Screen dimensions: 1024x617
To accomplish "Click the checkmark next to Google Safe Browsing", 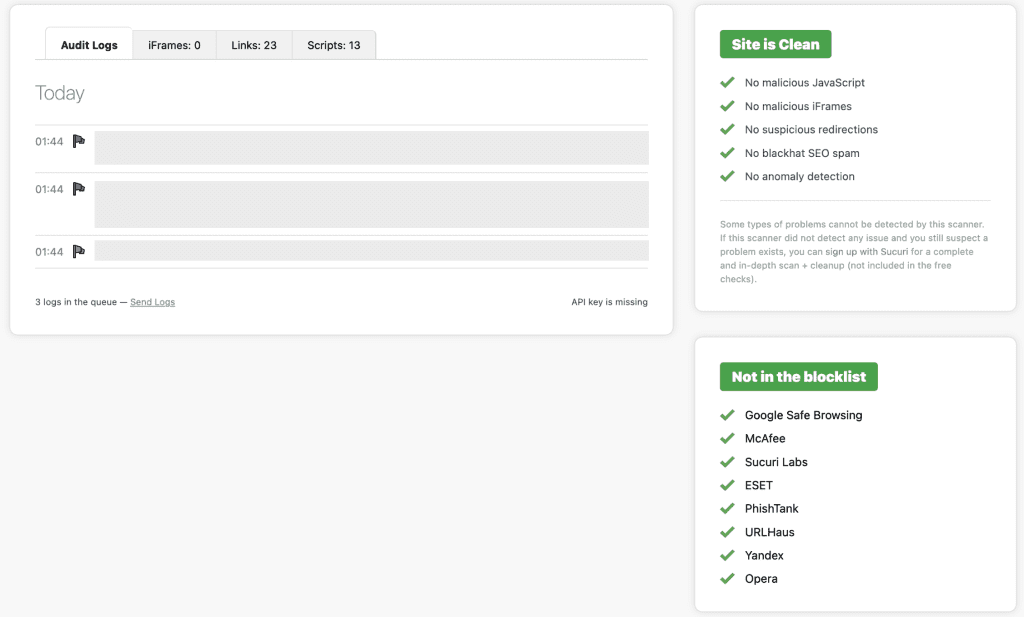I will [x=727, y=415].
